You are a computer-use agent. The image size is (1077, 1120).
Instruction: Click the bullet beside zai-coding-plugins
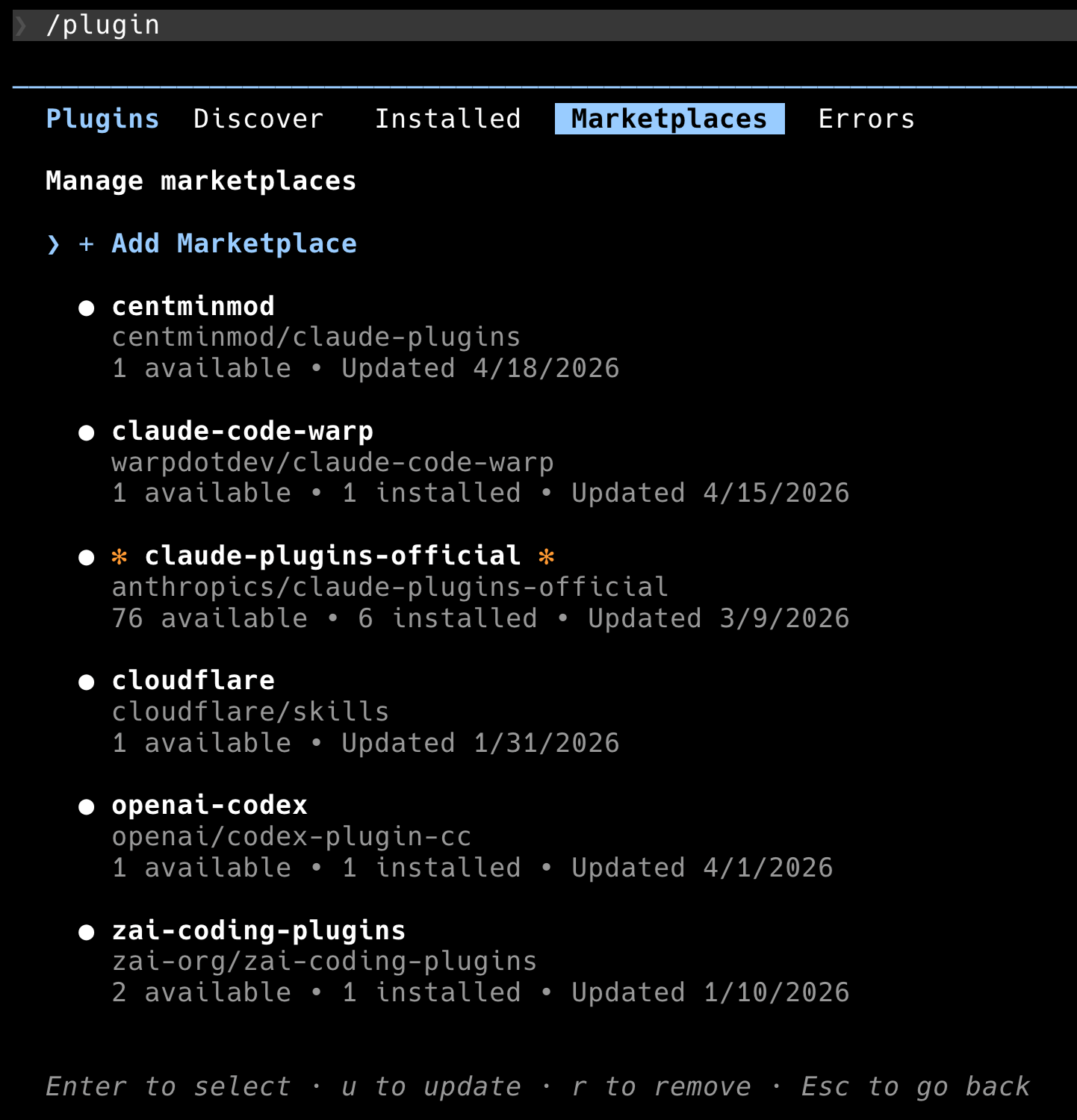coord(87,932)
